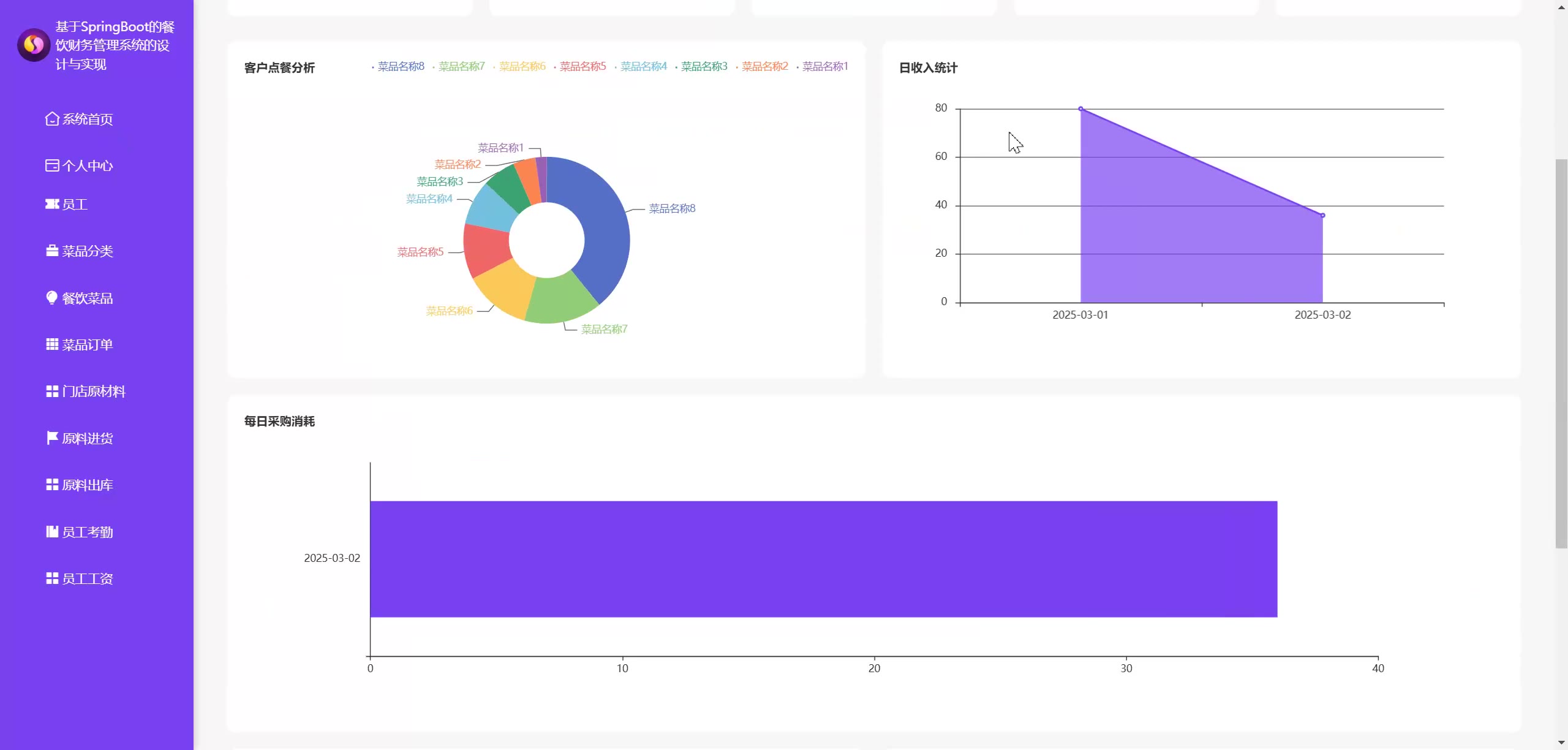Click the flag icon beside 原料进货
1568x750 pixels.
click(x=52, y=438)
